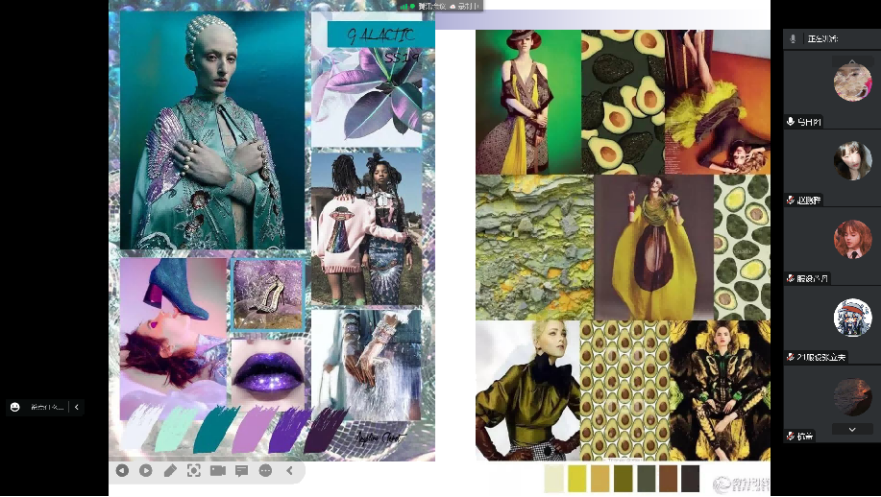Select the first participant's floral avatar
The height and width of the screenshot is (497, 881).
(x=852, y=82)
